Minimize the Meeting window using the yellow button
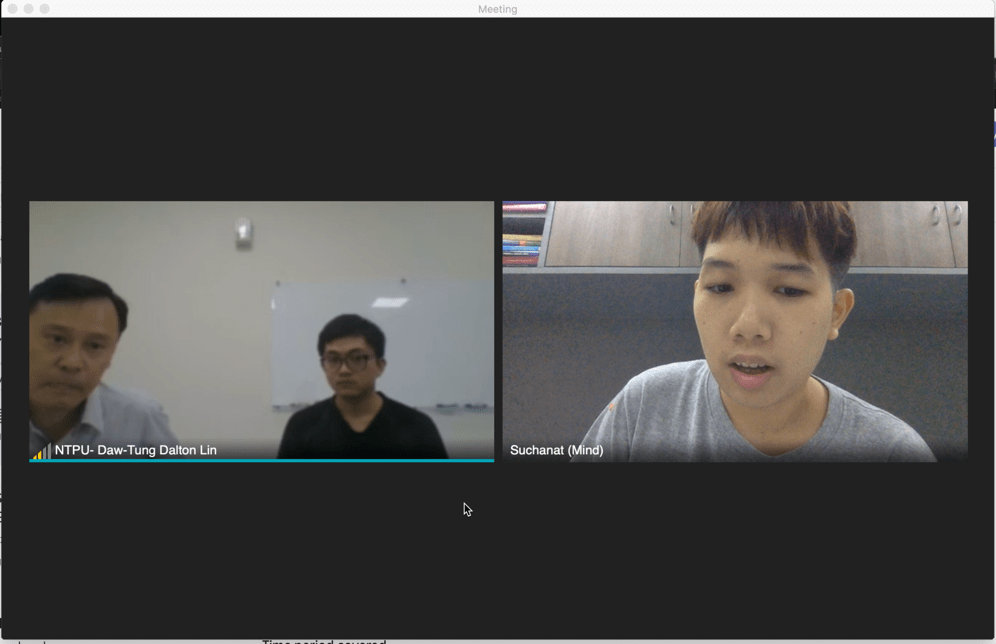This screenshot has height=644, width=996. point(29,8)
